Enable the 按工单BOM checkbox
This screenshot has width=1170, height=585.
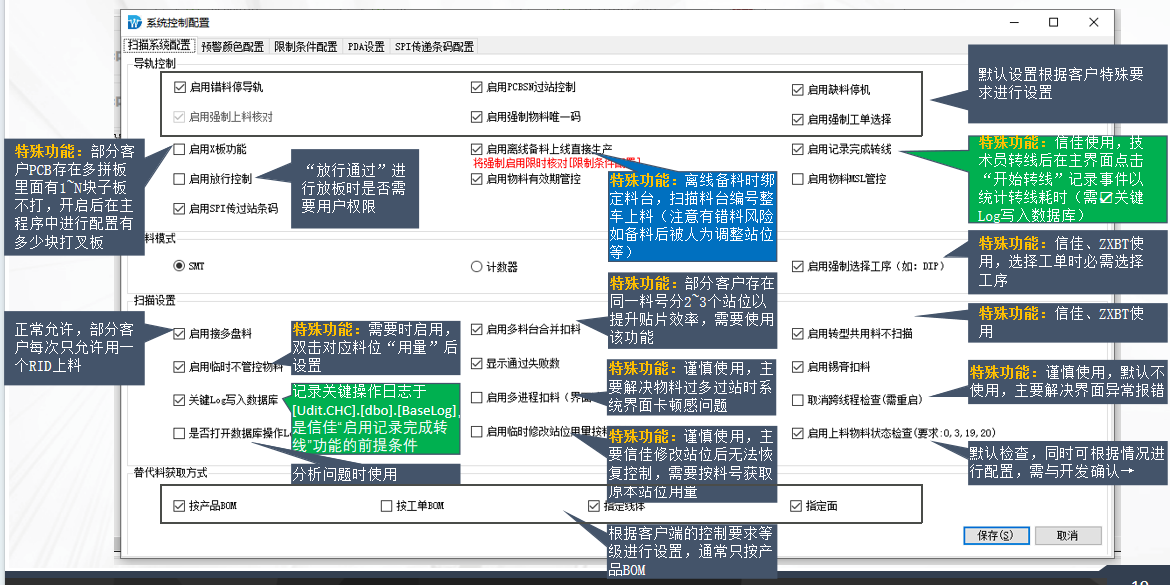(387, 506)
